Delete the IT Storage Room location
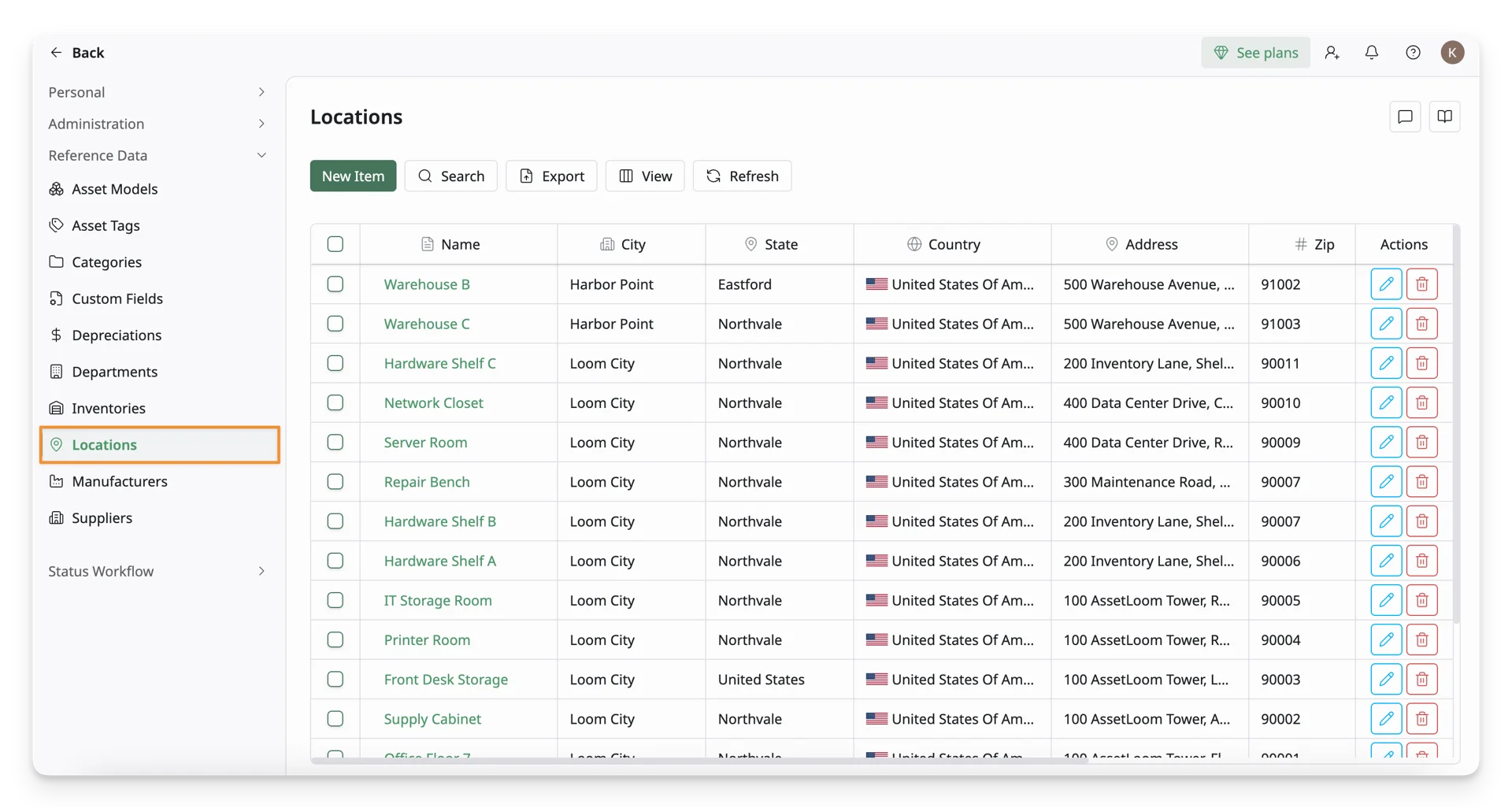This screenshot has width=1512, height=808. (x=1421, y=600)
